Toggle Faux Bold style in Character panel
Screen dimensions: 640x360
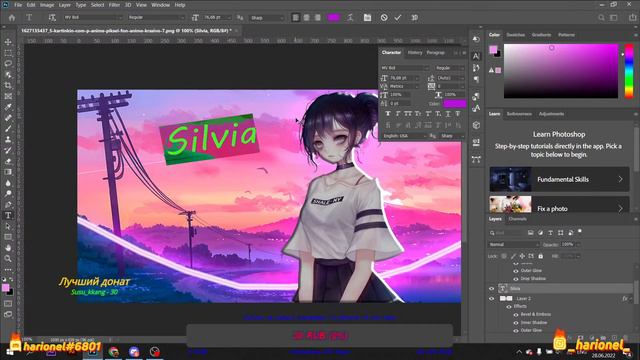(388, 113)
